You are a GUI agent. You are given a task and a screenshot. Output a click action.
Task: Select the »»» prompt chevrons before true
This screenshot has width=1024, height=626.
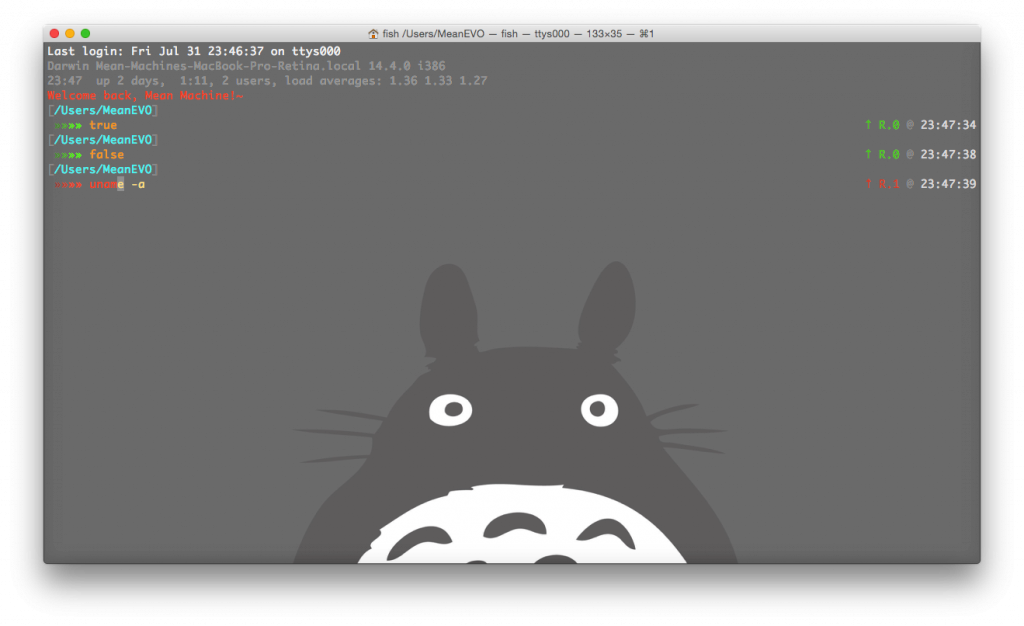click(67, 125)
